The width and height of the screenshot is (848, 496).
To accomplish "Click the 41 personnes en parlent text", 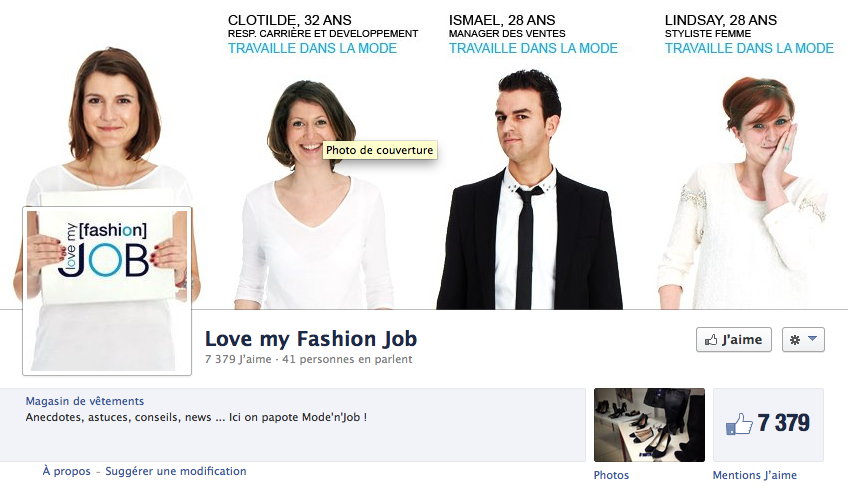I will (x=347, y=359).
